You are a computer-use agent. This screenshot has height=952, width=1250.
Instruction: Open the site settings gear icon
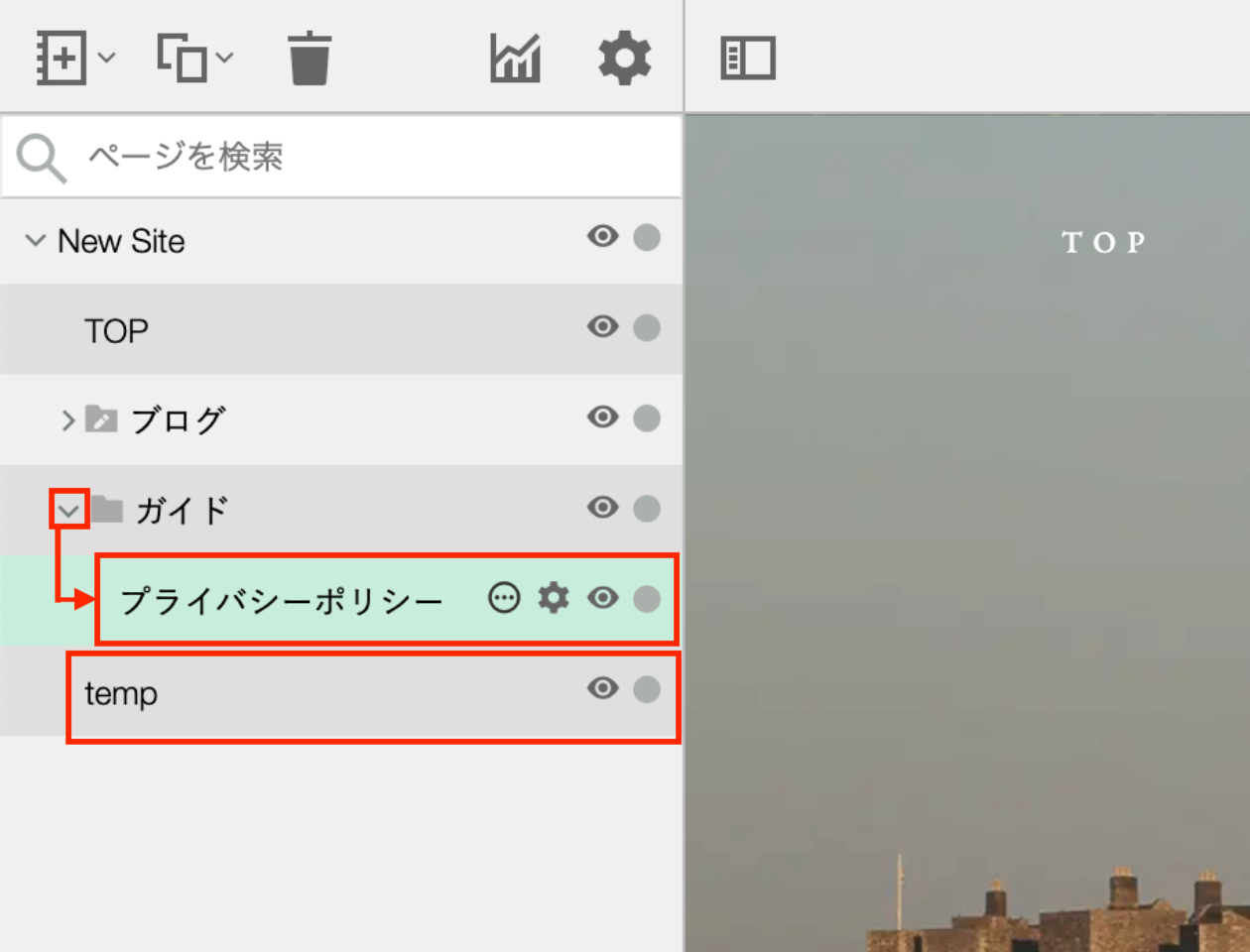624,58
